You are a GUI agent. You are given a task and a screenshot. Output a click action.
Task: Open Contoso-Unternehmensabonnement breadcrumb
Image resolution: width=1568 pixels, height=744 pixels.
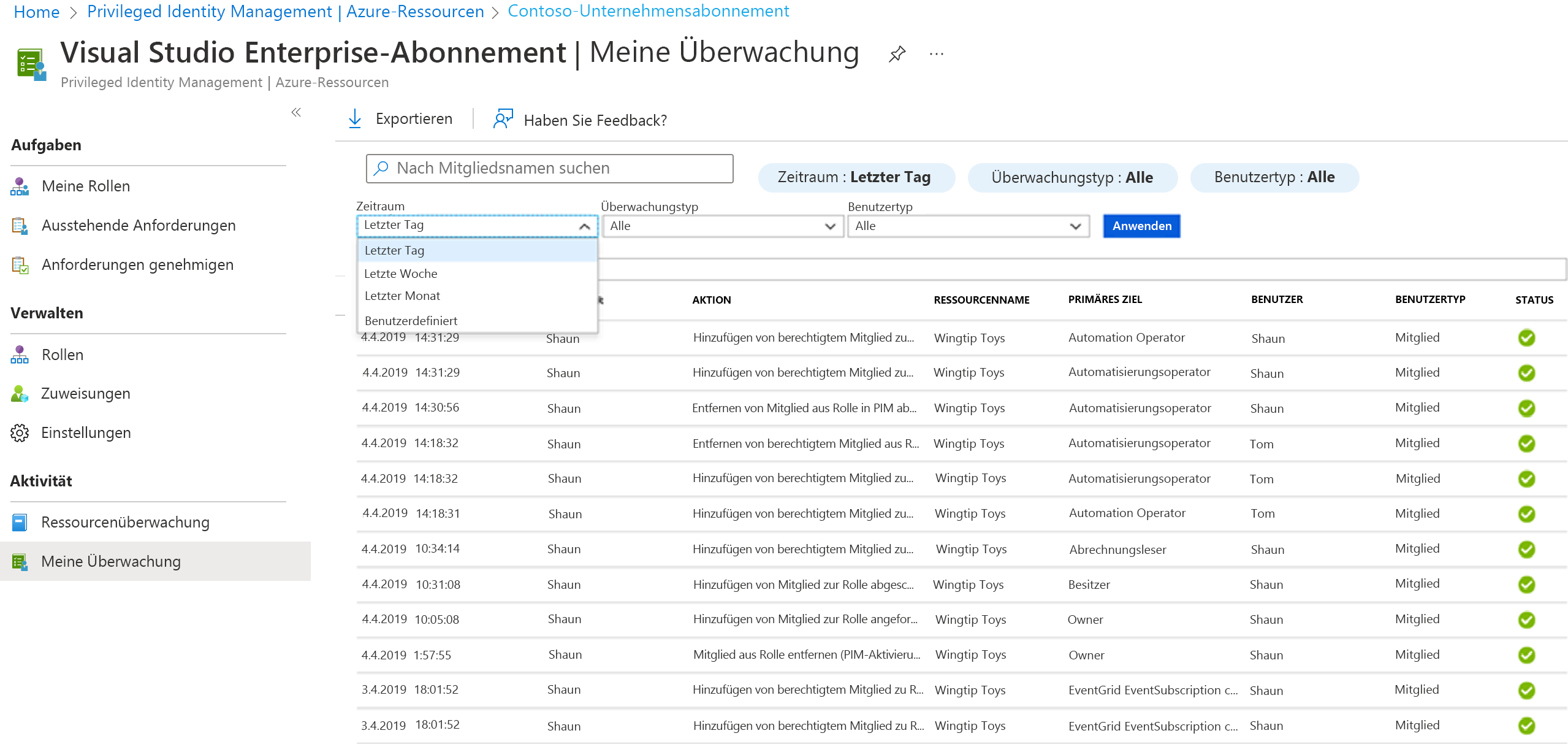click(649, 11)
